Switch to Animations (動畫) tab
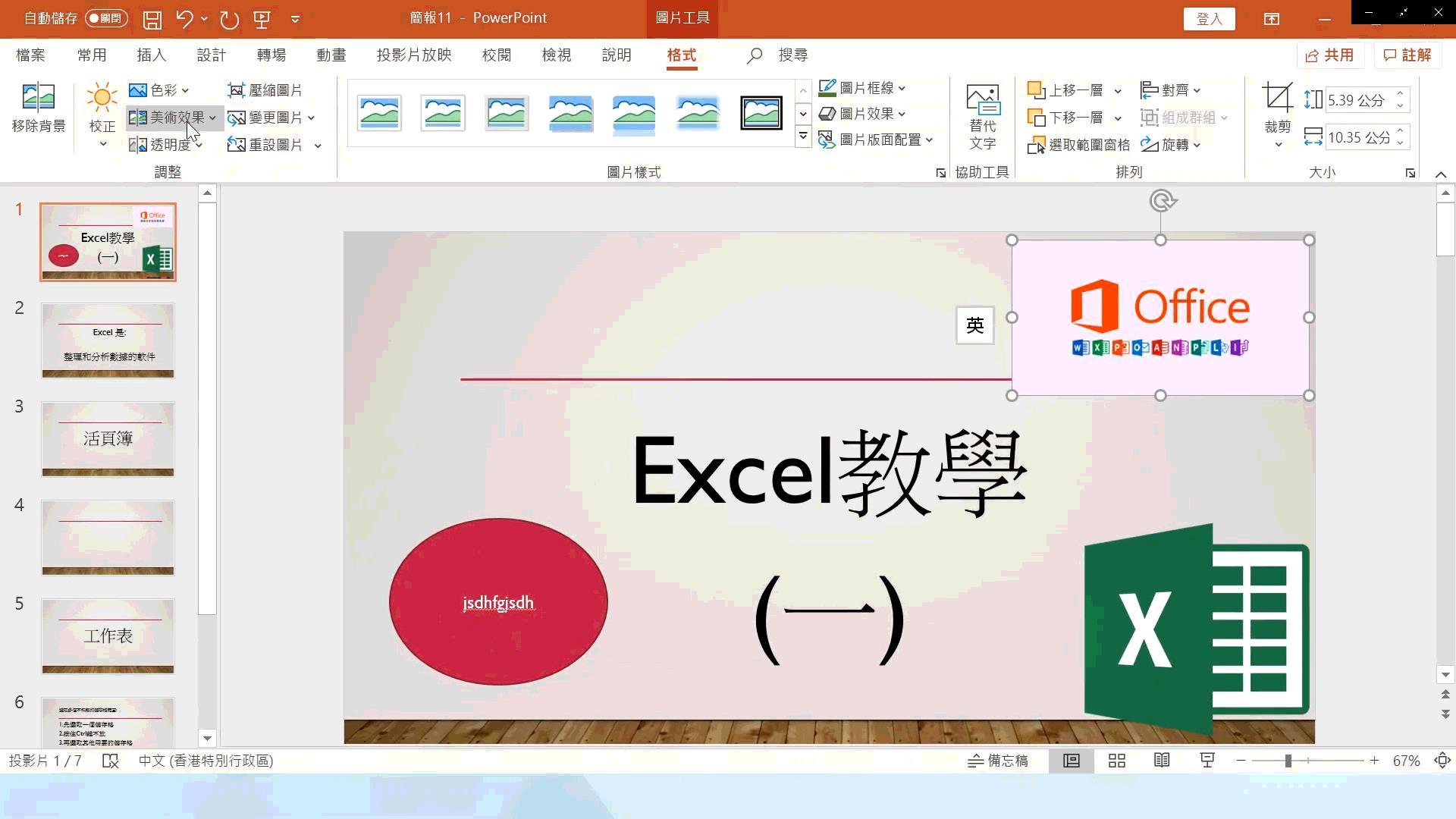Screen dimensions: 1456x819 click(331, 55)
